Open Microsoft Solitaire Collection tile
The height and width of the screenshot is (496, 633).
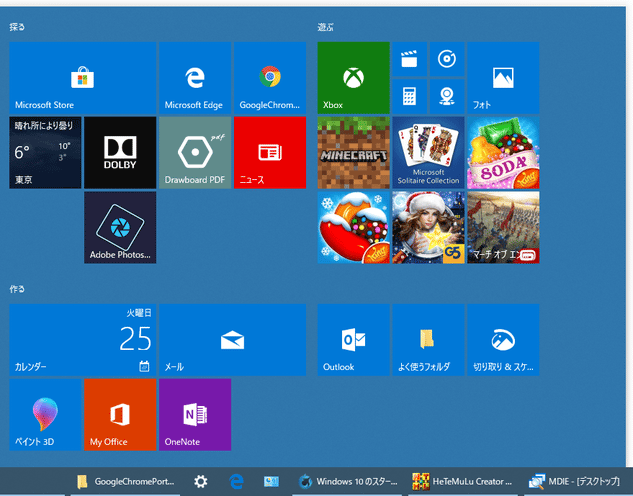point(428,153)
